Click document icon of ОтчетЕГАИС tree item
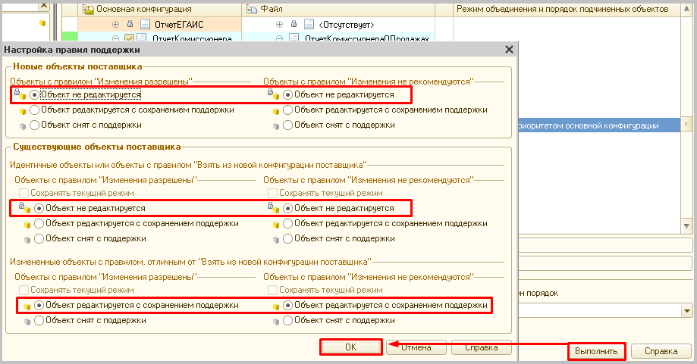This screenshot has height=364, width=697. point(144,24)
